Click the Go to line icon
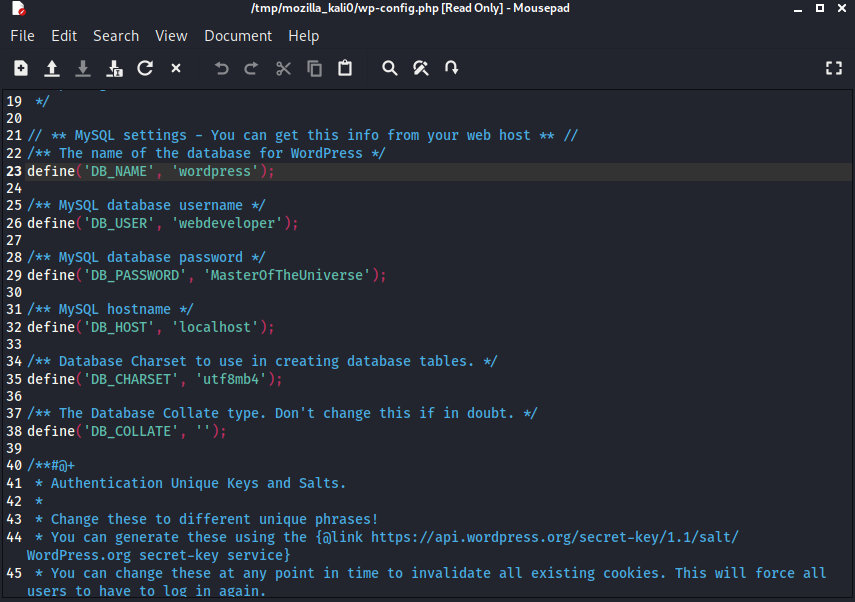 pyautogui.click(x=452, y=68)
